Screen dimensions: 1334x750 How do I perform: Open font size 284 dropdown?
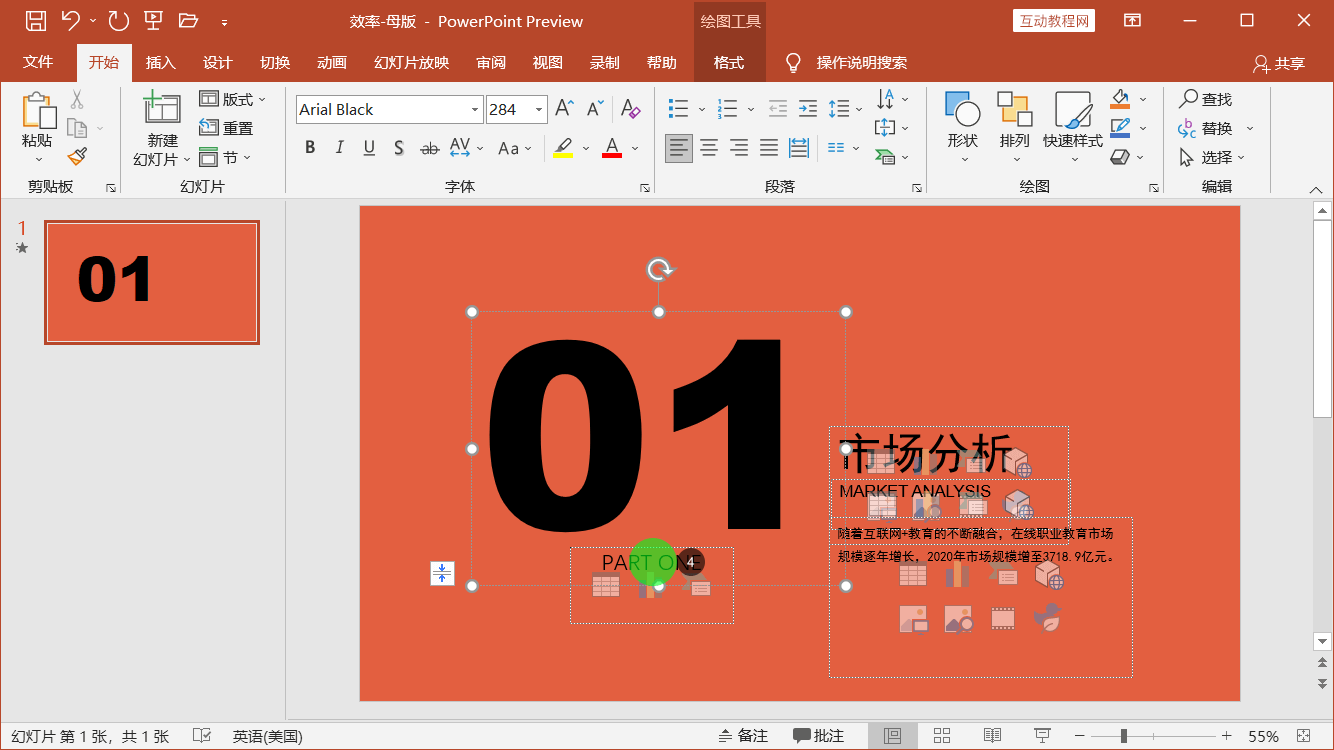point(539,109)
